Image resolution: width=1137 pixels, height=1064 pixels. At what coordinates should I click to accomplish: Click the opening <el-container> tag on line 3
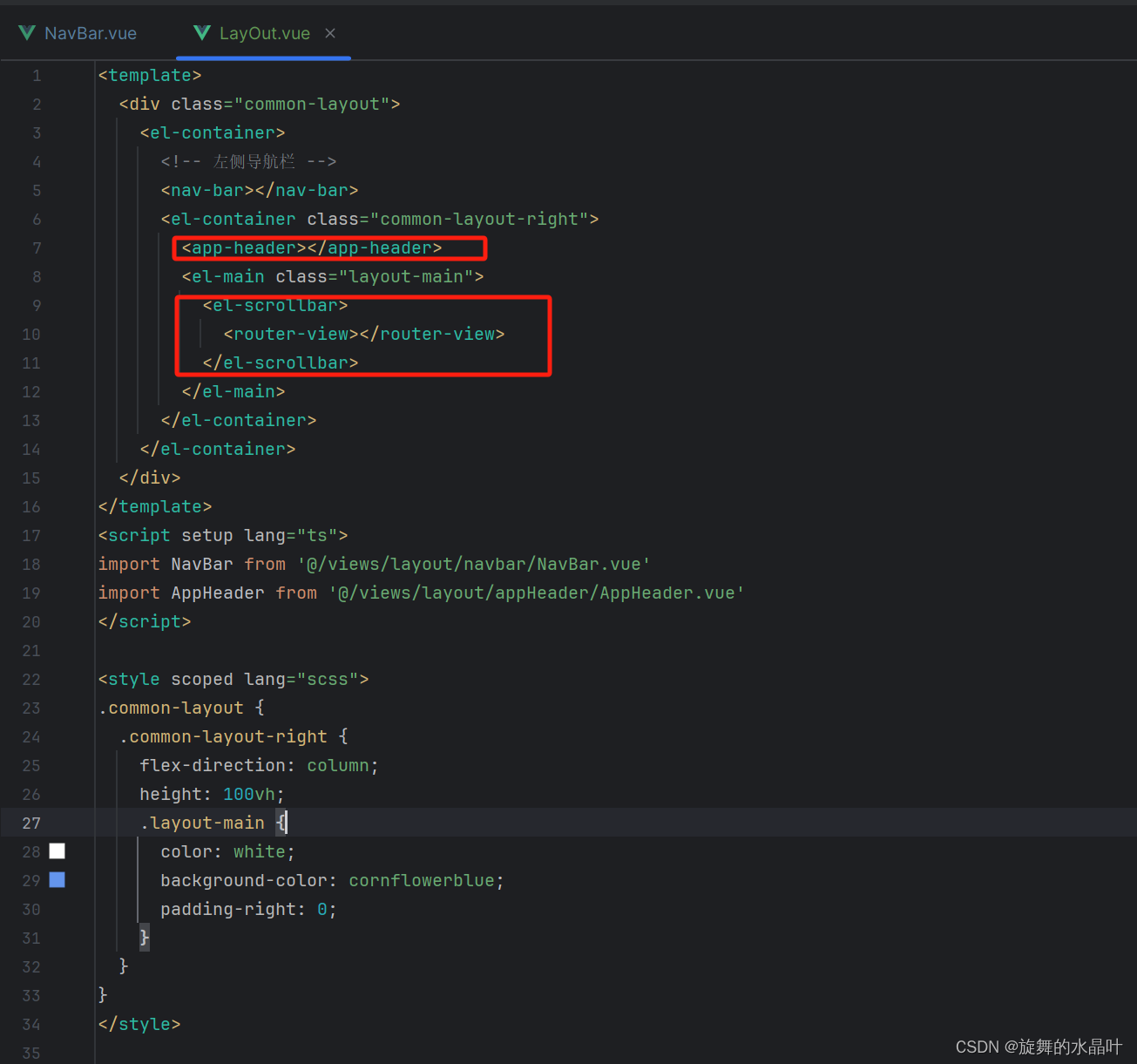213,132
